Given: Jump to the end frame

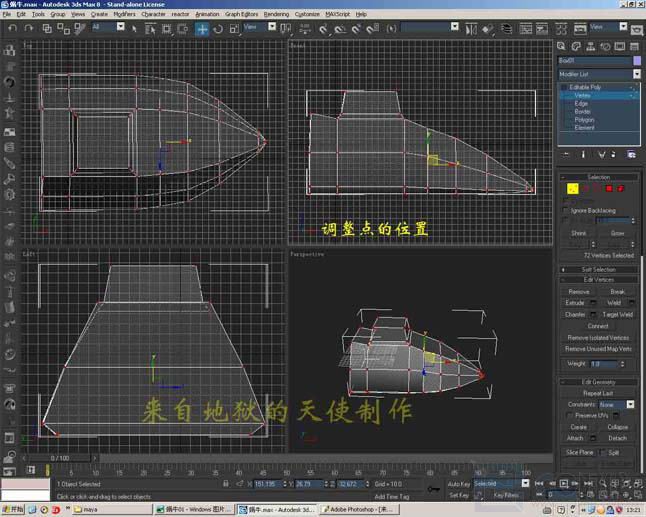Looking at the screenshot, I should [588, 483].
